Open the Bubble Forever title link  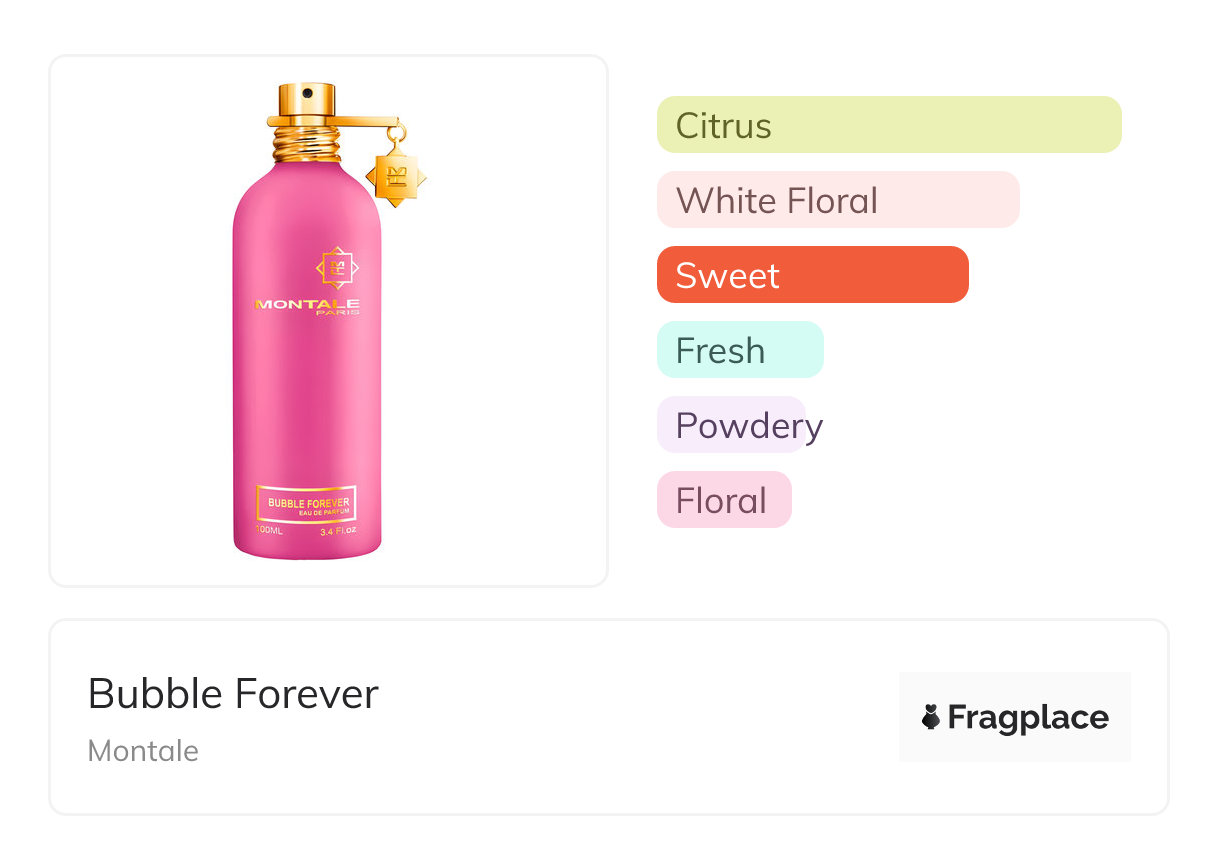point(233,694)
